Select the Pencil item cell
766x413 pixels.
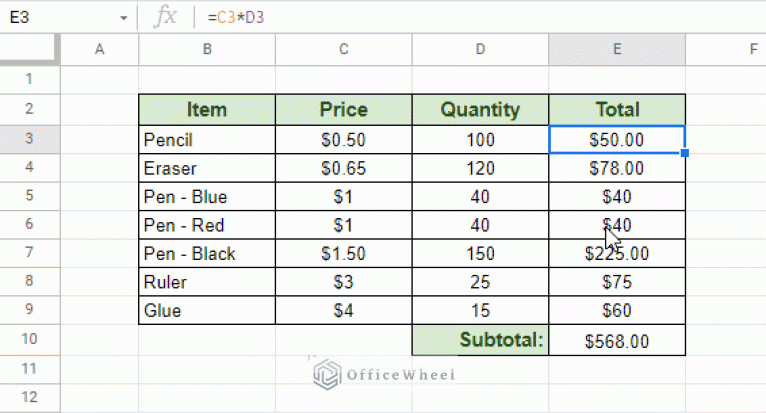point(207,140)
